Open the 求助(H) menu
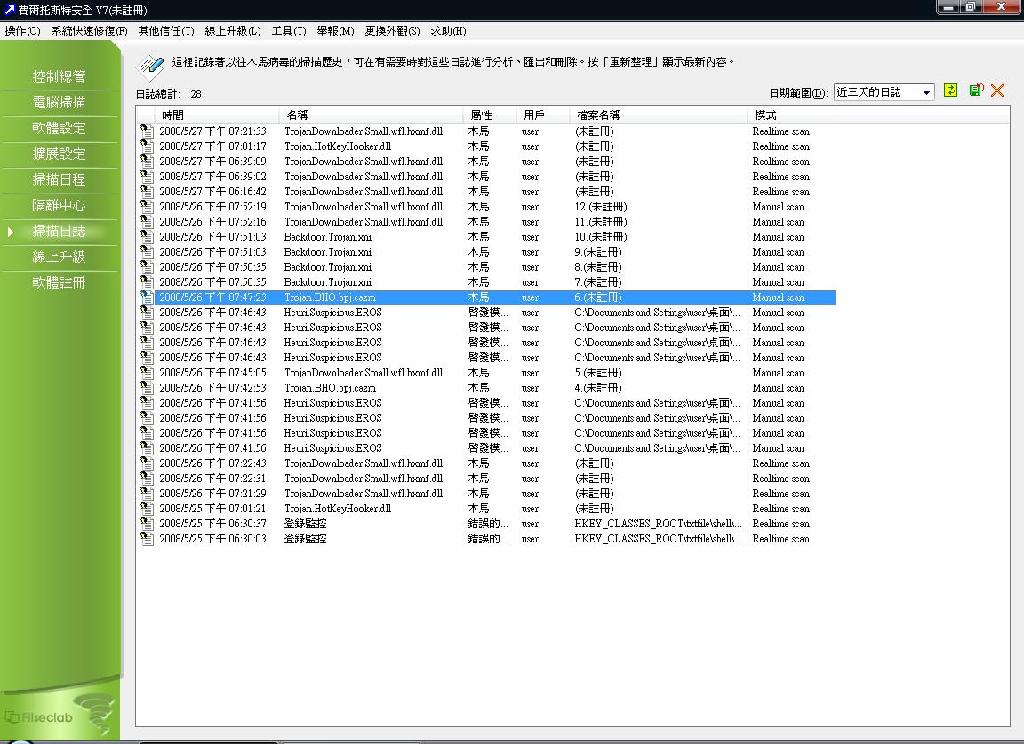This screenshot has width=1024, height=744. (x=448, y=31)
